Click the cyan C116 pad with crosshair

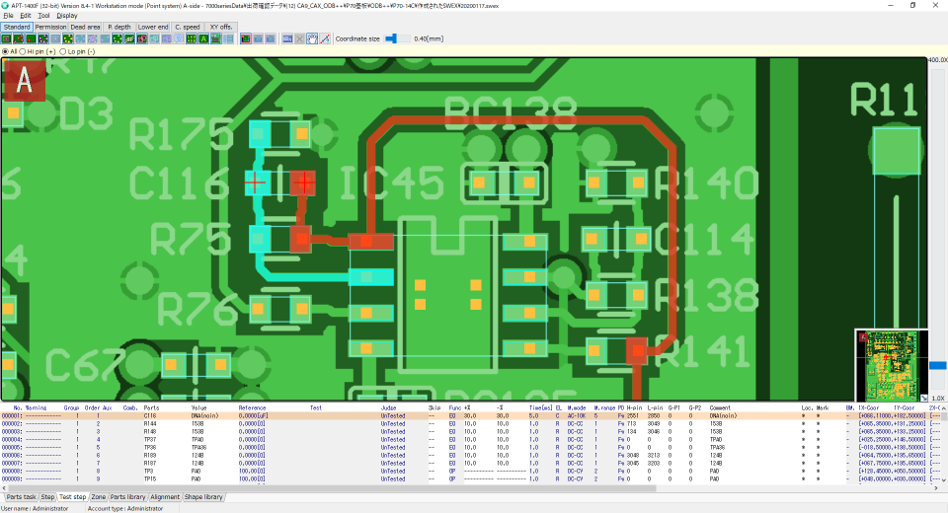coord(256,182)
